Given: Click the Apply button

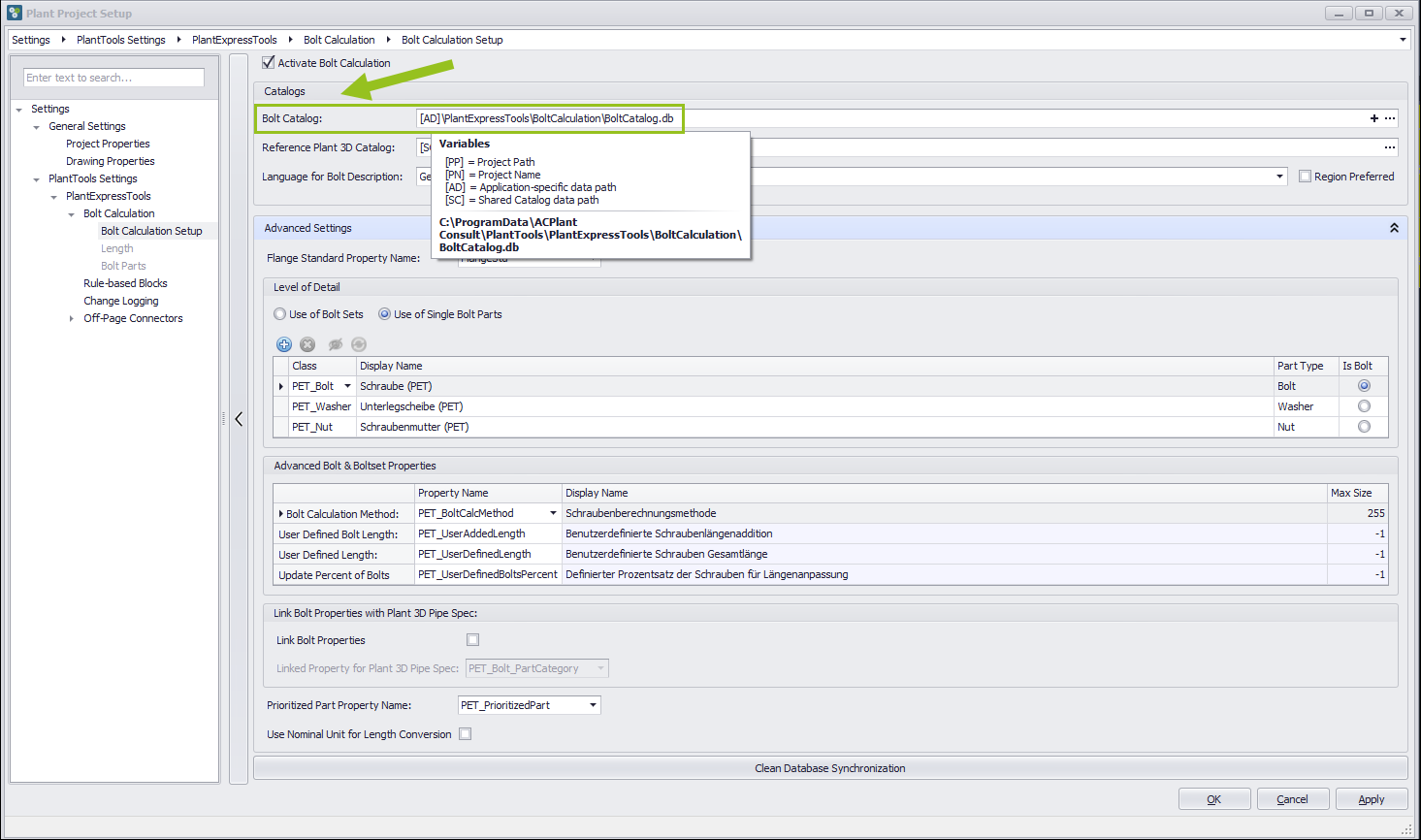Looking at the screenshot, I should 1372,799.
